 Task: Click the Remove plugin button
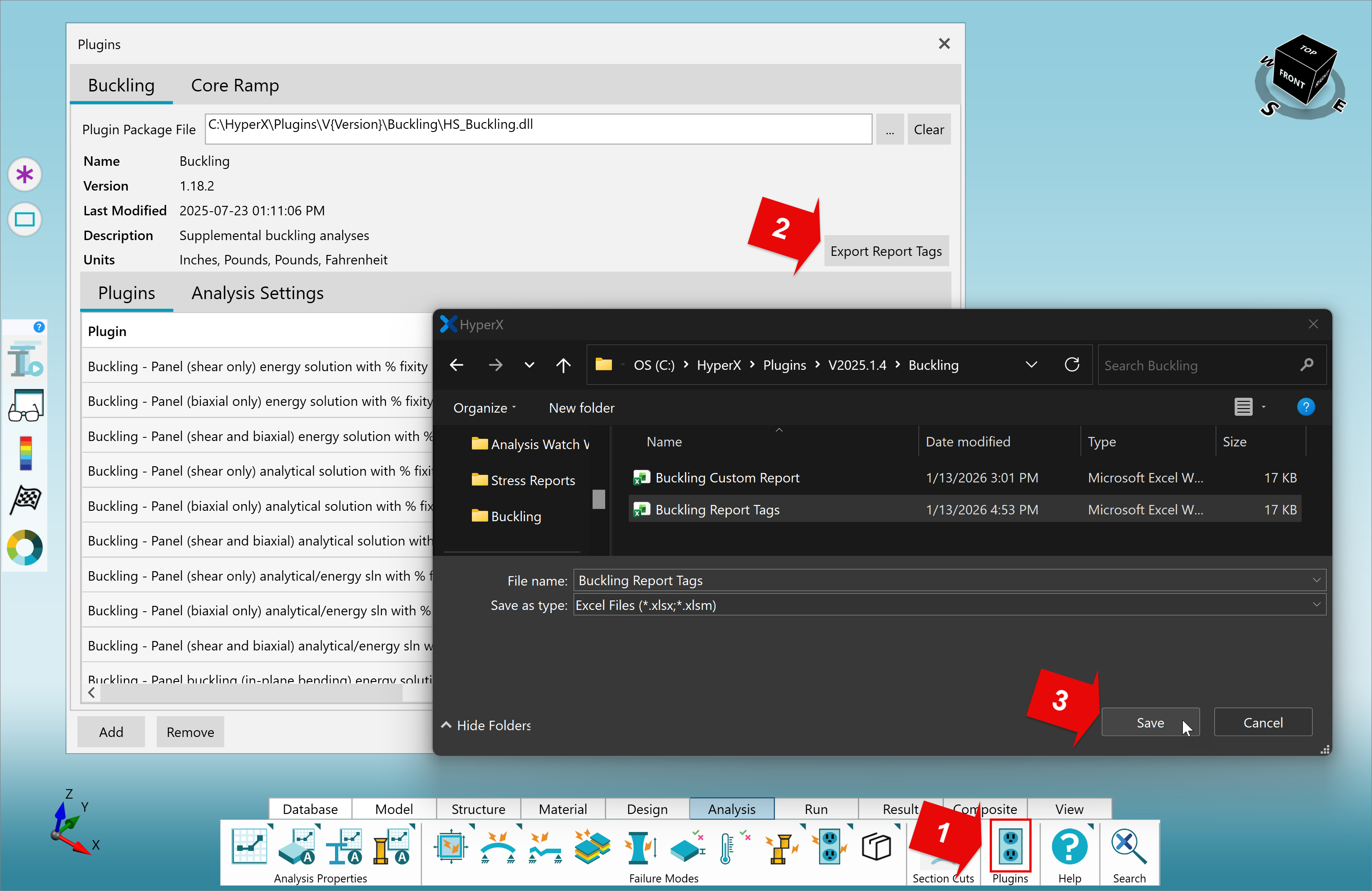[x=190, y=732]
